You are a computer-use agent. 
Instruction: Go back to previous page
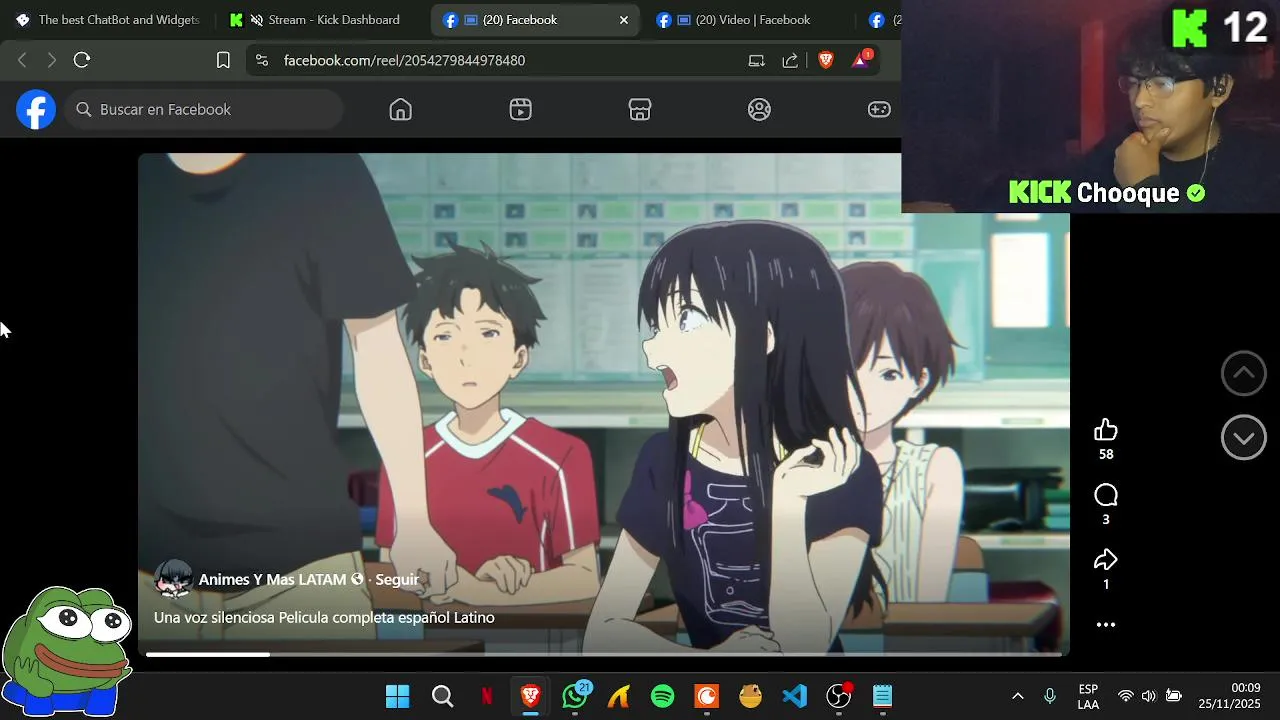tap(22, 60)
